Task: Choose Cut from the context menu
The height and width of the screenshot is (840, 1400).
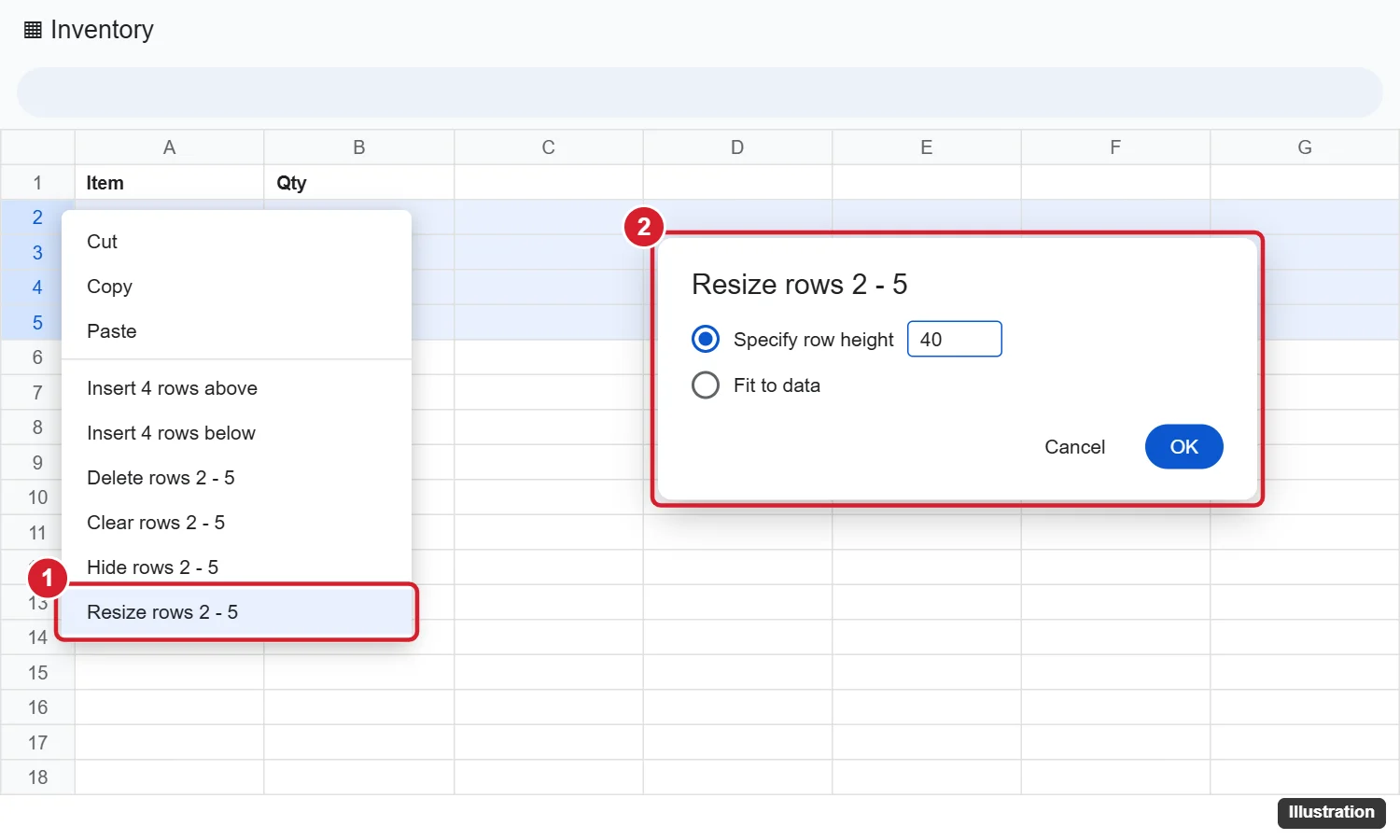Action: tap(236, 242)
